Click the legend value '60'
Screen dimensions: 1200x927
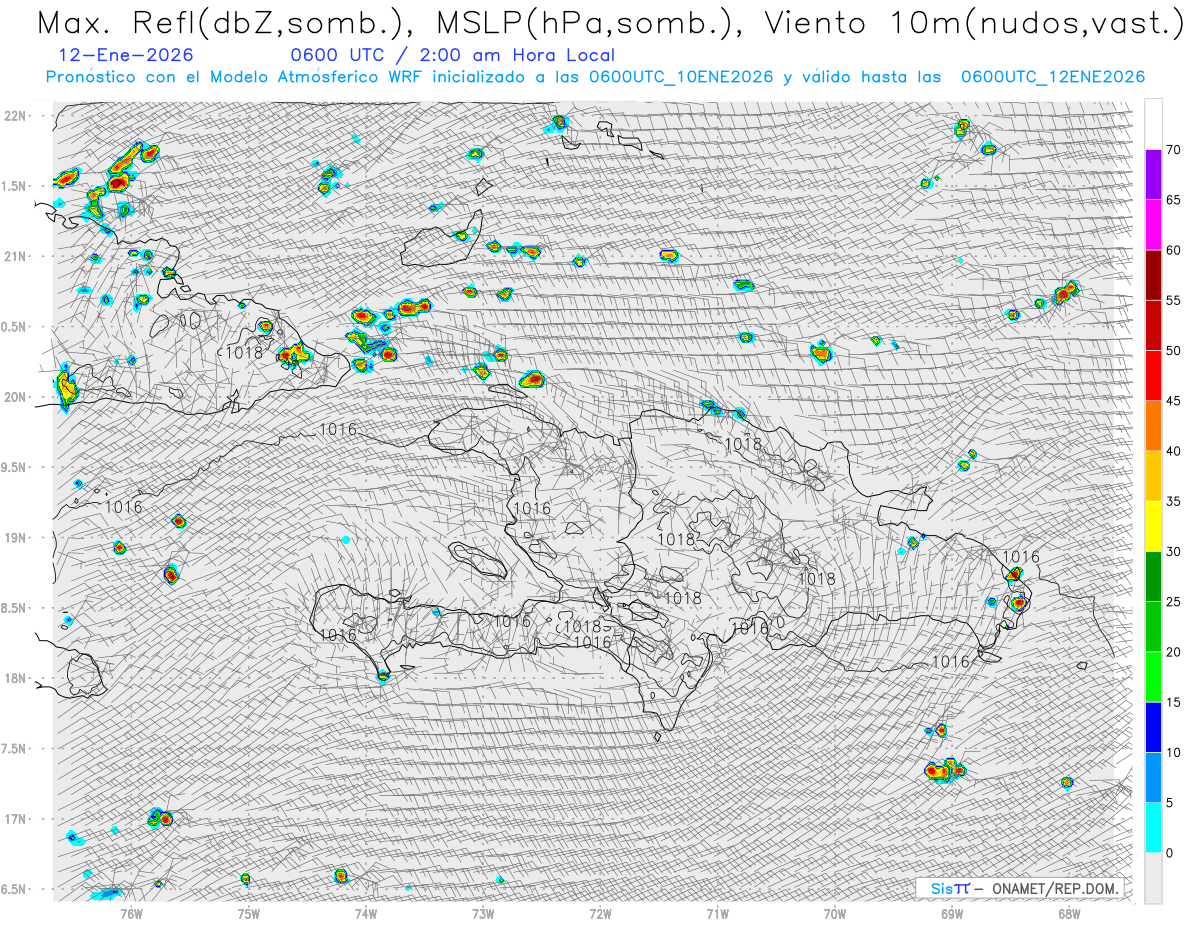click(x=1174, y=250)
